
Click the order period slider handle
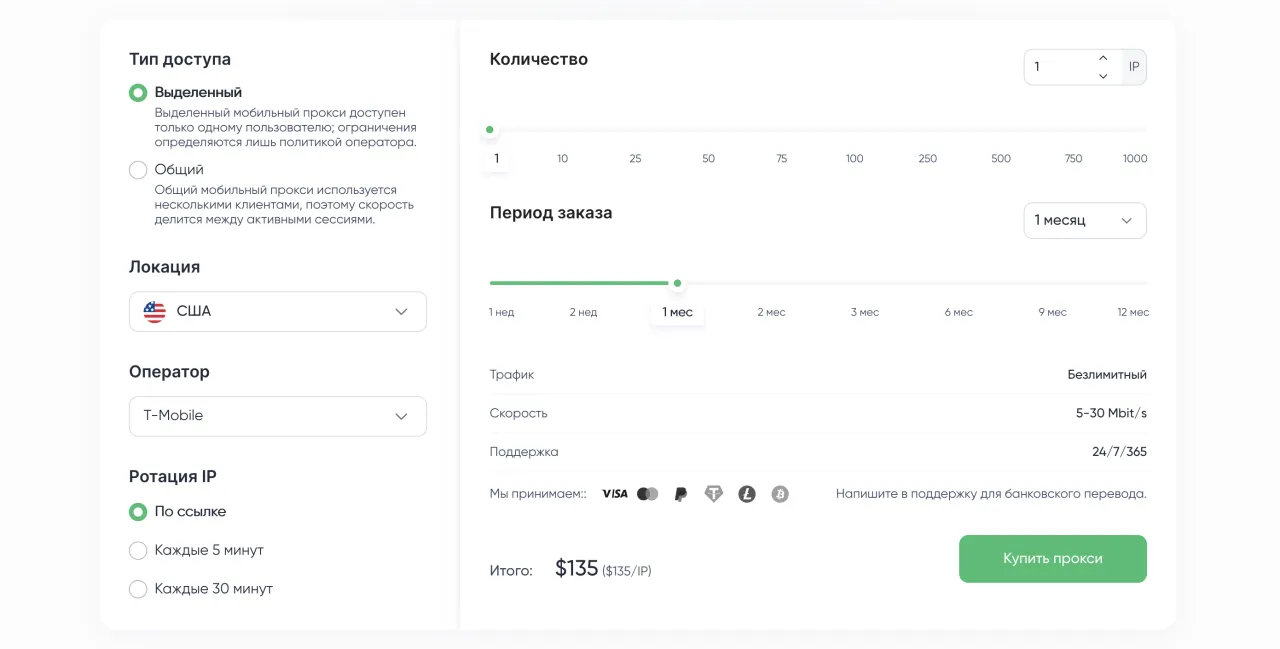[678, 283]
